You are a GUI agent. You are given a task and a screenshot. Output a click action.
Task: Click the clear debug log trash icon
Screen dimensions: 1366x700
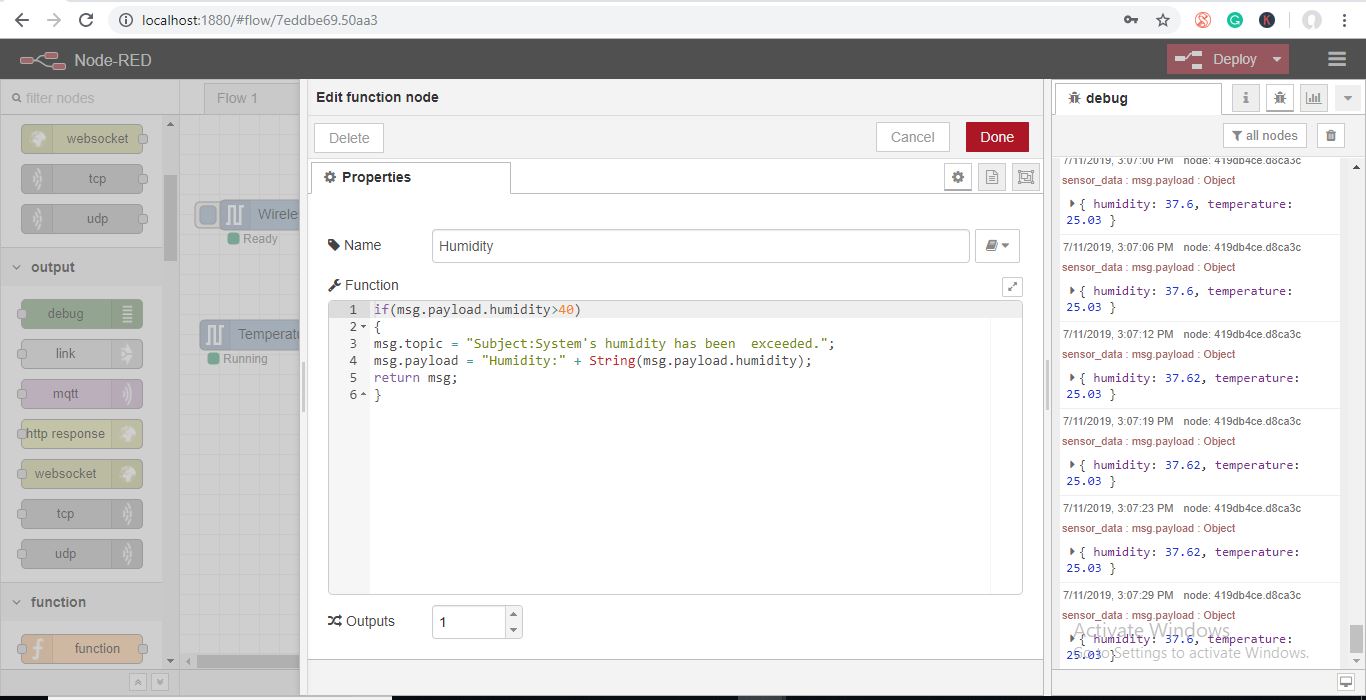point(1330,136)
